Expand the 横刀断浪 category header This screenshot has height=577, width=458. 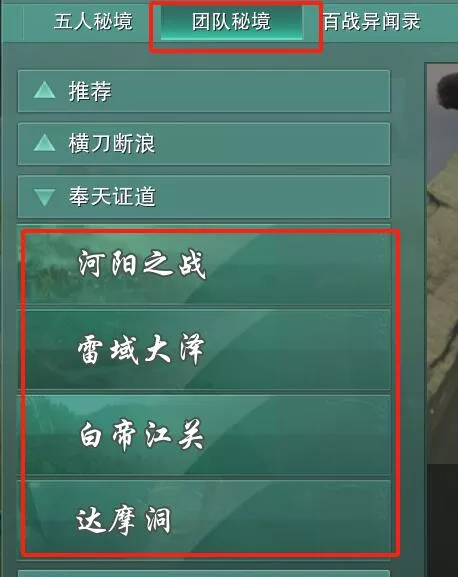coord(204,144)
